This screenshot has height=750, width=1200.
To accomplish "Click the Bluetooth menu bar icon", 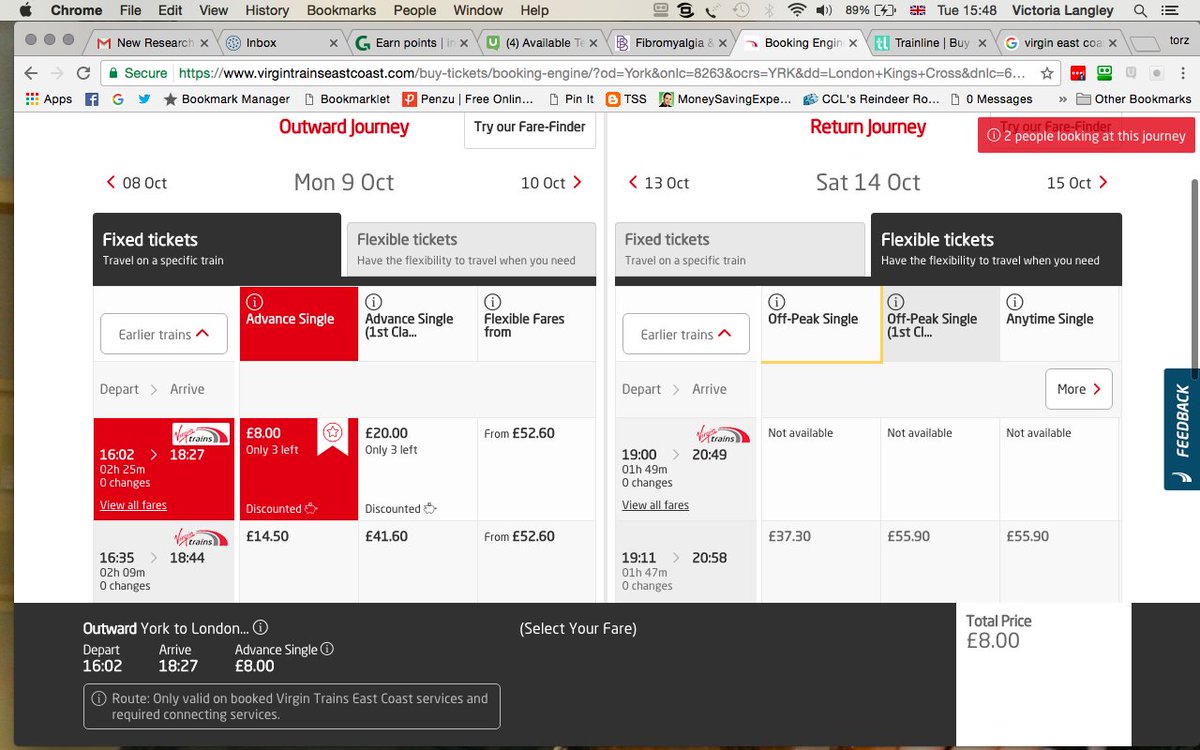I will click(x=769, y=10).
